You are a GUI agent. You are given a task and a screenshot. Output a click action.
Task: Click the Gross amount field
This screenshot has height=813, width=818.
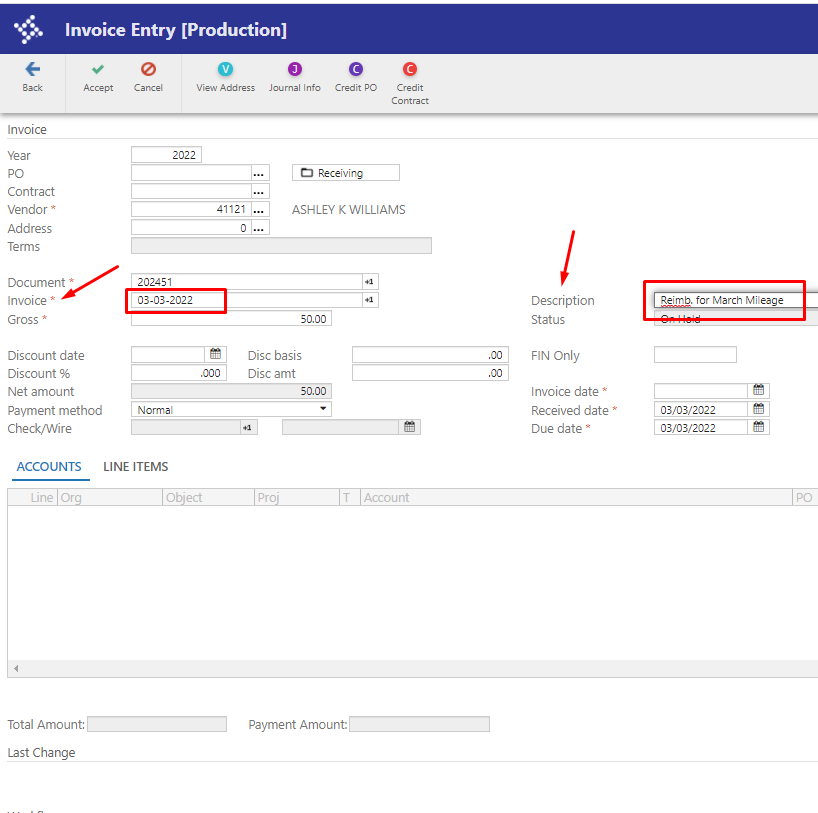click(x=231, y=319)
